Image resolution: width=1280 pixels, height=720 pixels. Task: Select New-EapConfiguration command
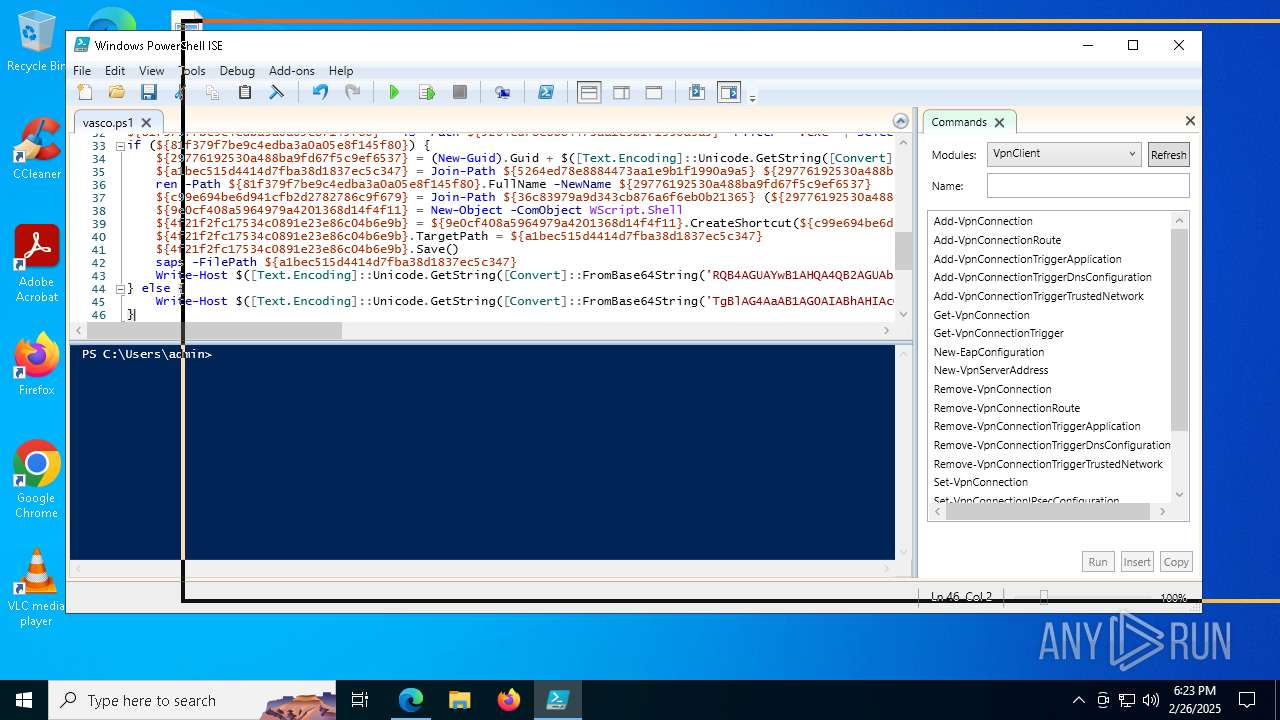click(988, 352)
